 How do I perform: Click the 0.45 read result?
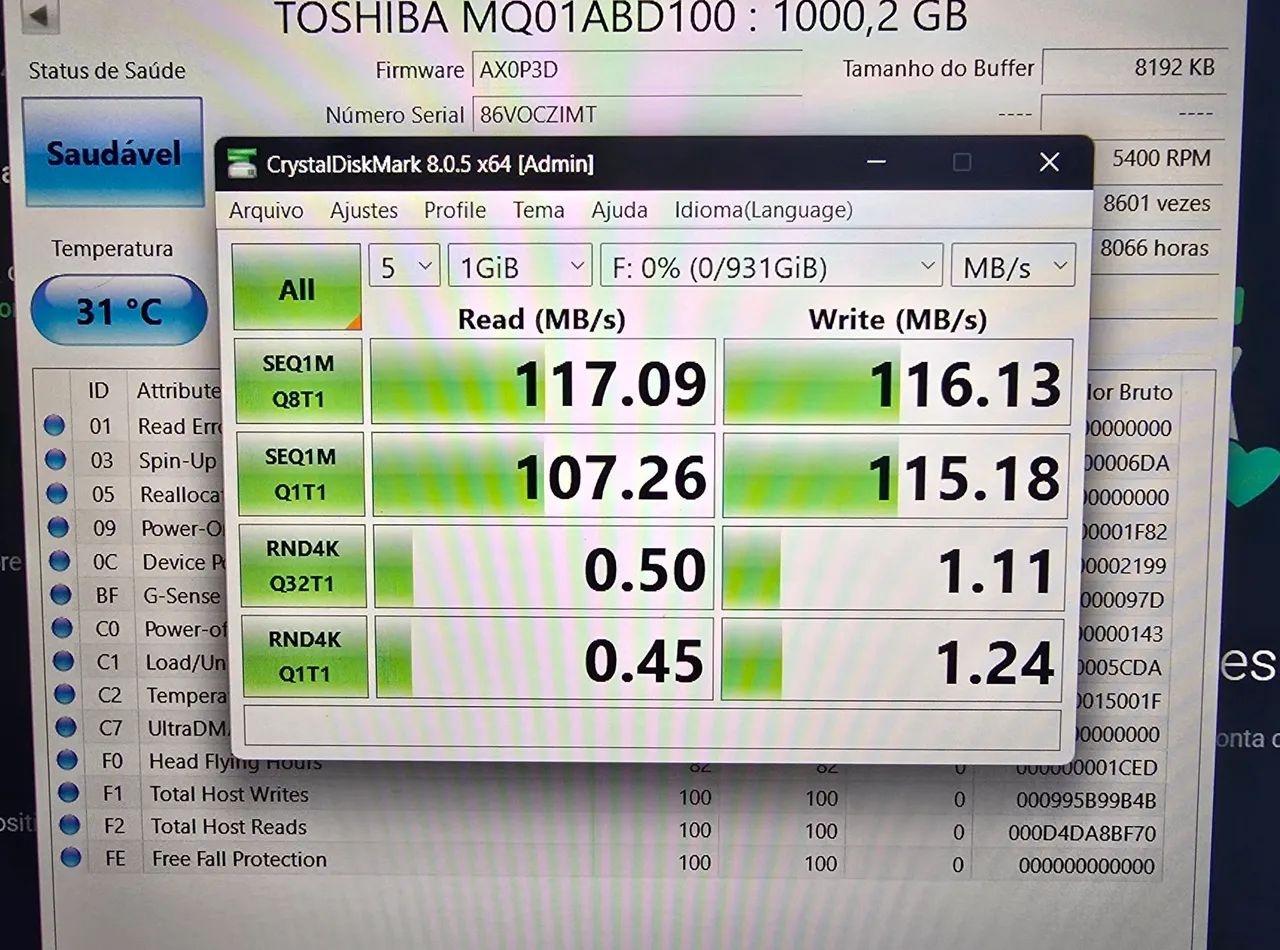click(x=545, y=658)
